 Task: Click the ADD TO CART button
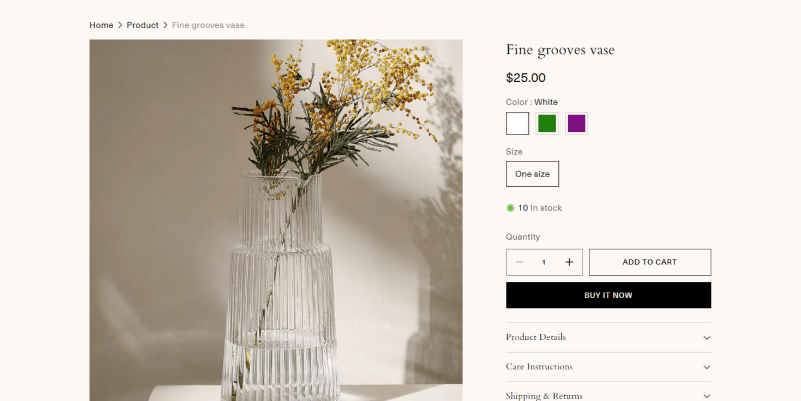650,262
